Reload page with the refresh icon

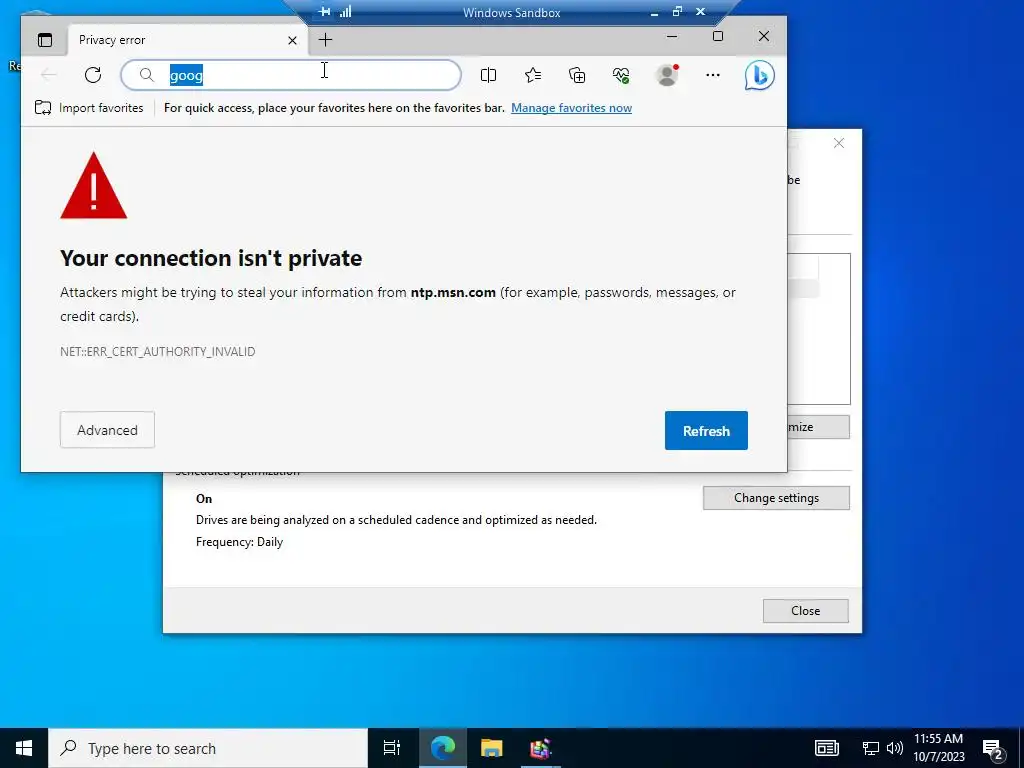click(93, 75)
